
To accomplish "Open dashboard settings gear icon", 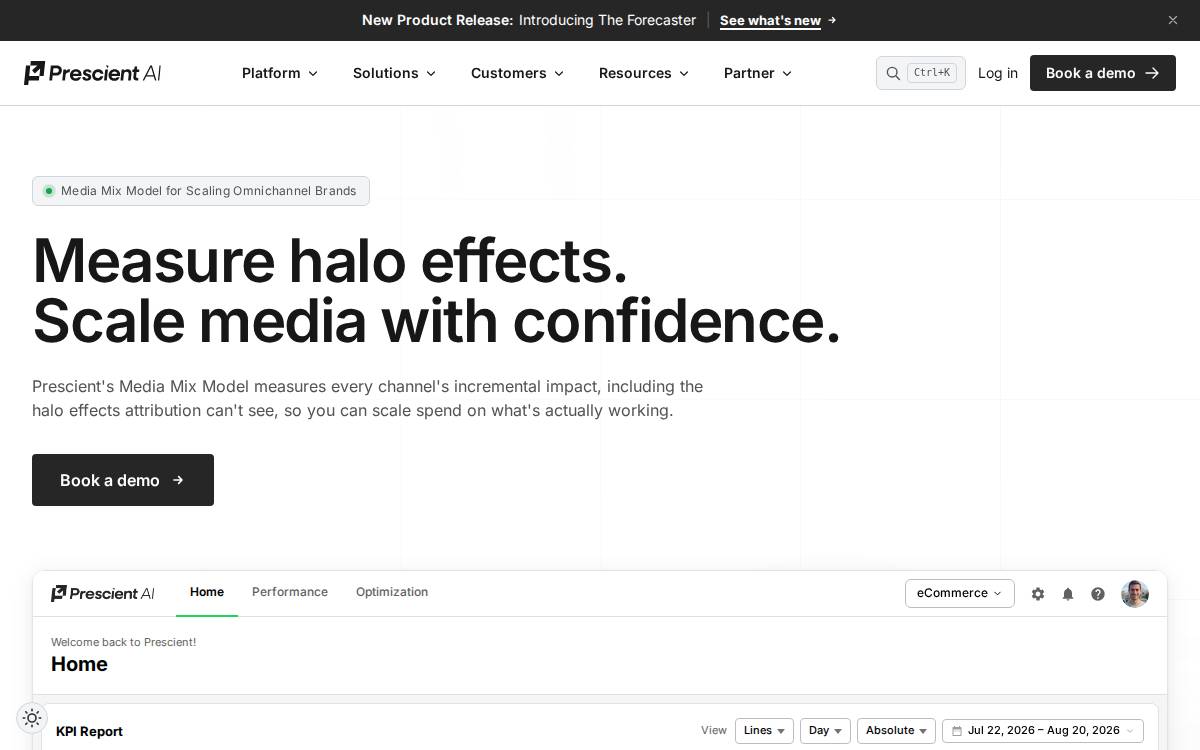I will 1038,594.
